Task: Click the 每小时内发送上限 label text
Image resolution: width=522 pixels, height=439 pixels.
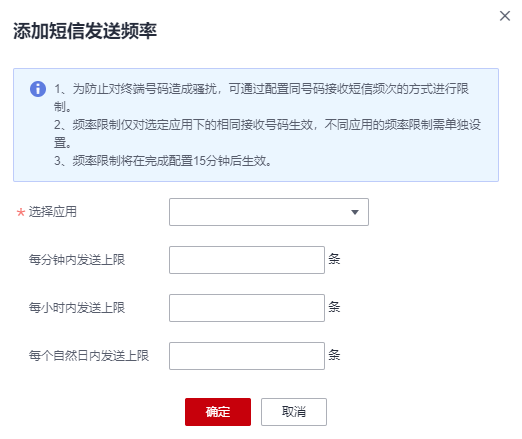Action: (x=77, y=308)
